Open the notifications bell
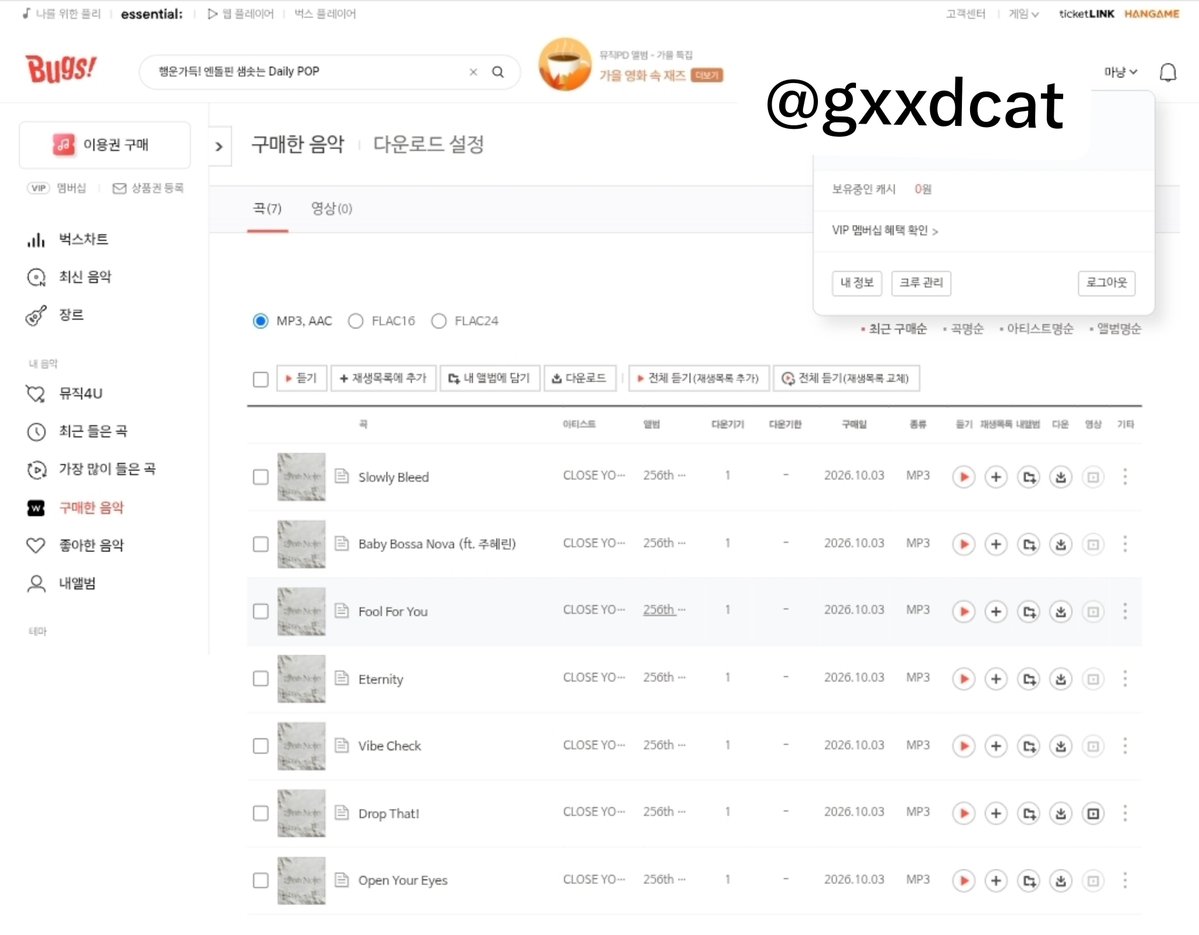 [x=1168, y=73]
